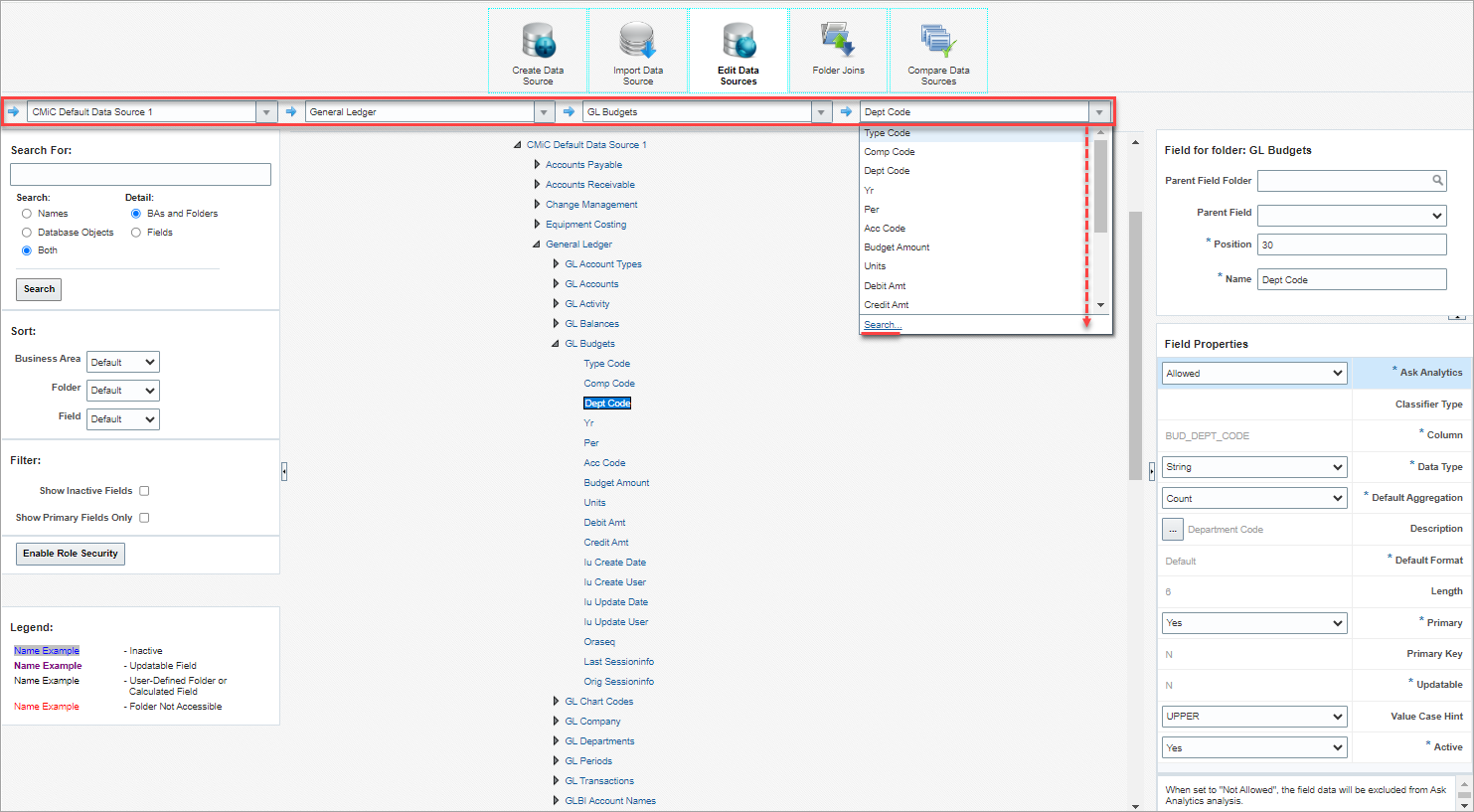
Task: Click the blue arrow before General Ledger breadcrumb
Action: (291, 111)
